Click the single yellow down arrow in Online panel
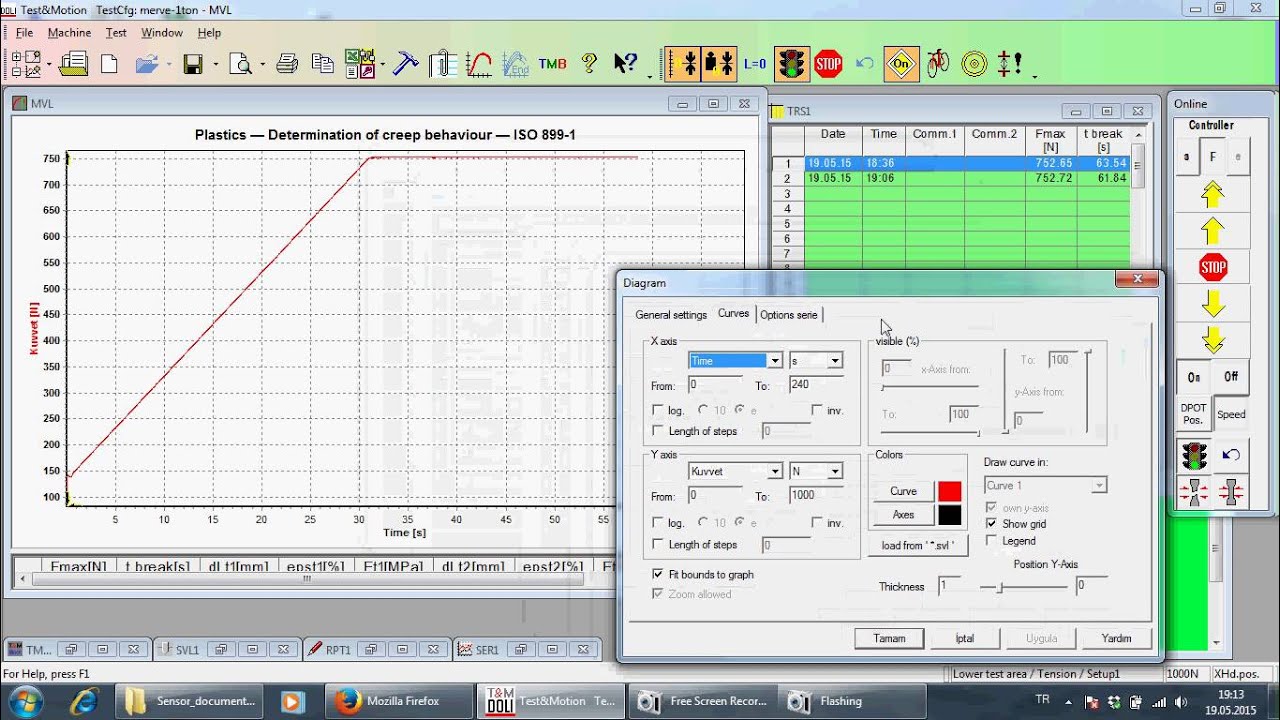 coord(1212,303)
